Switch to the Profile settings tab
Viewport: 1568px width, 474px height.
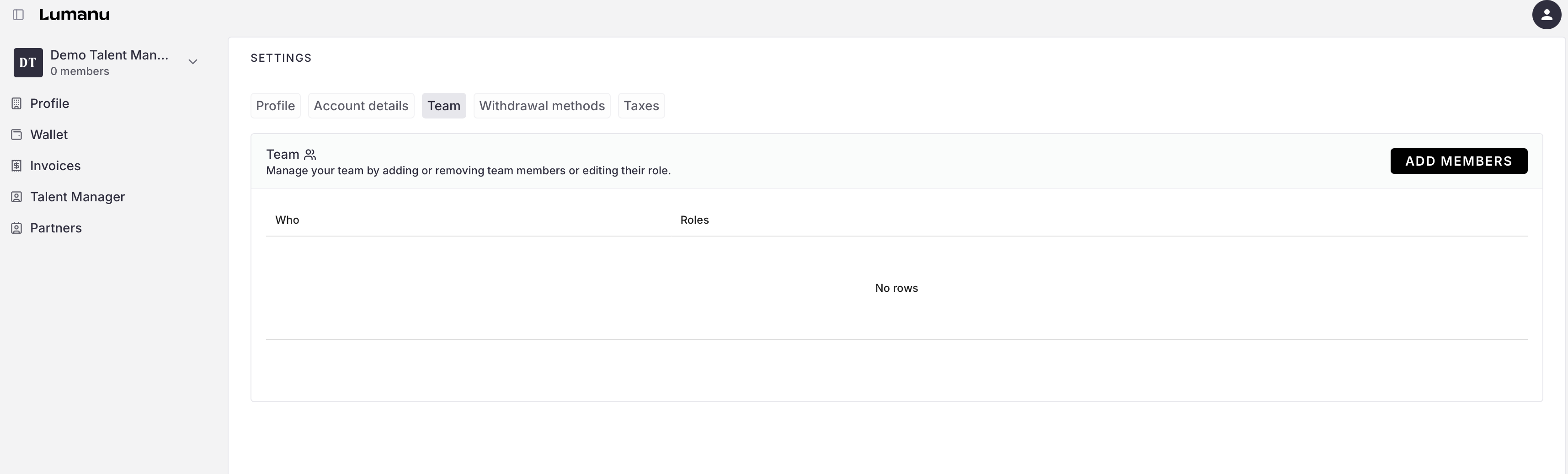pyautogui.click(x=275, y=106)
